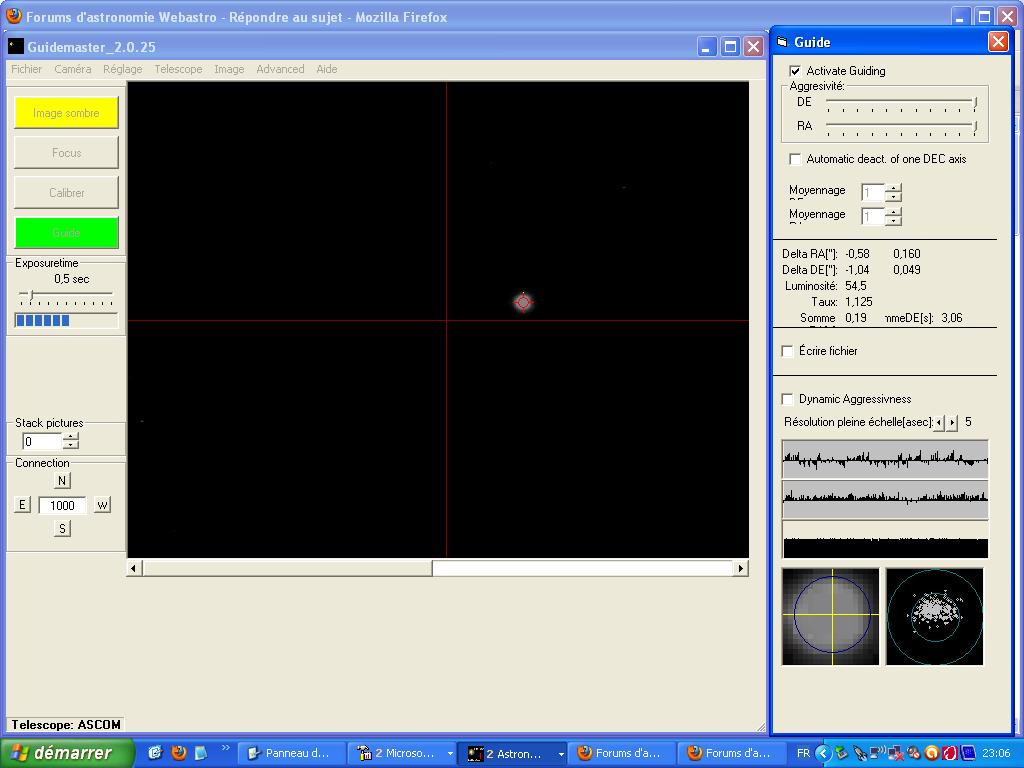The height and width of the screenshot is (768, 1024).
Task: Enable the Écrire fichier checkbox
Action: click(788, 351)
